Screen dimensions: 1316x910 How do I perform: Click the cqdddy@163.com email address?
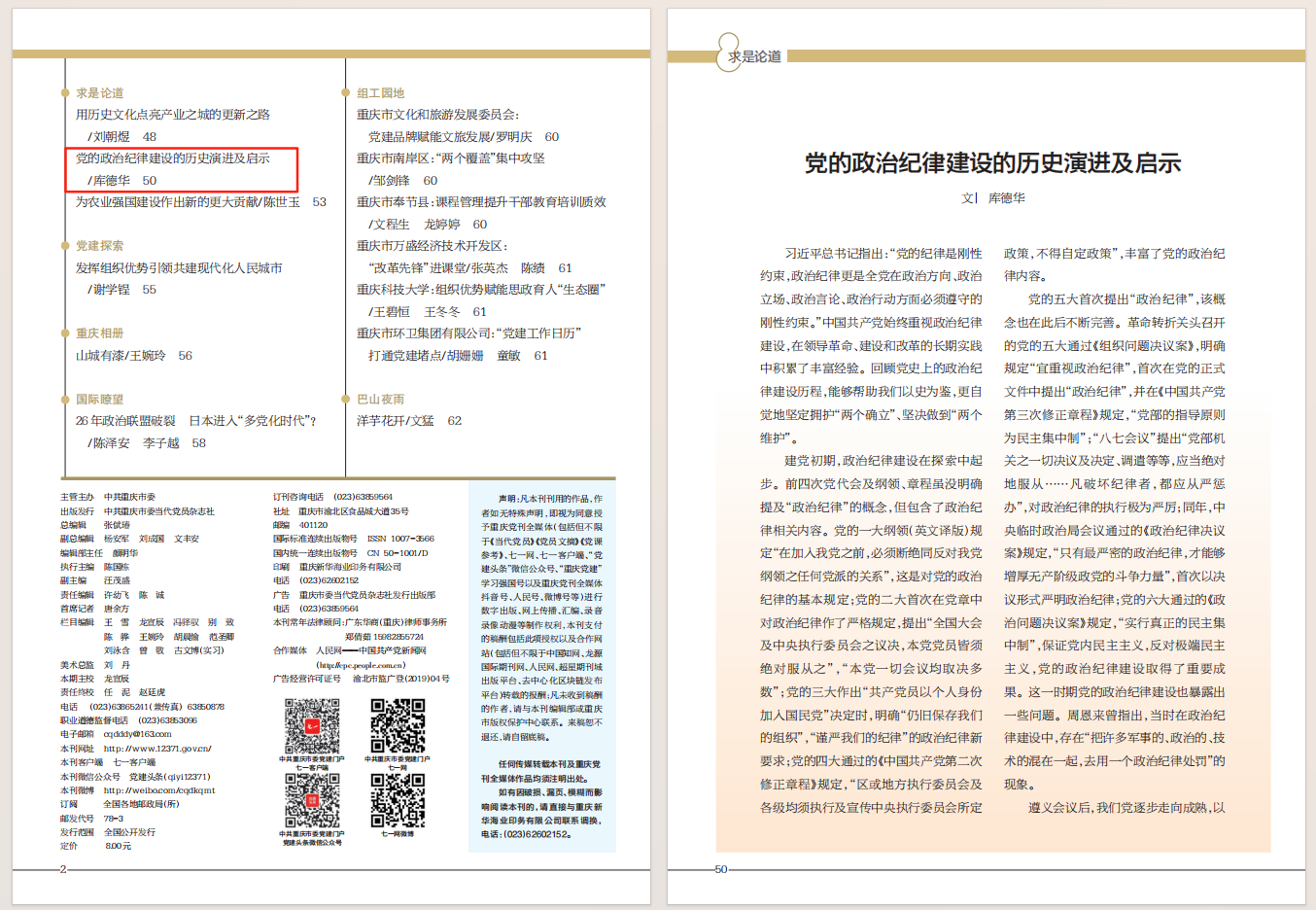click(137, 734)
